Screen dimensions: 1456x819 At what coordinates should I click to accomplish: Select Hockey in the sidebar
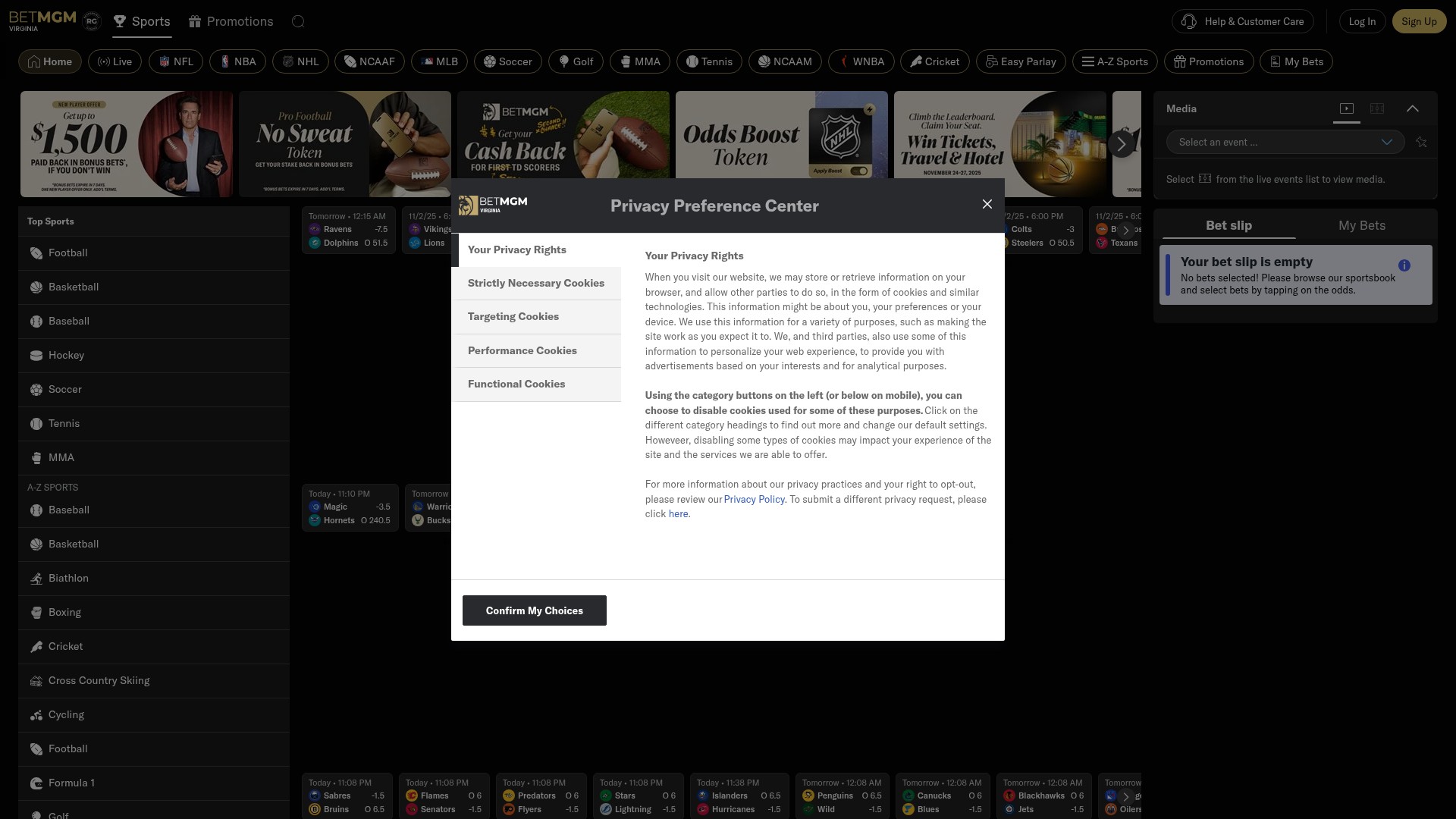[x=154, y=356]
